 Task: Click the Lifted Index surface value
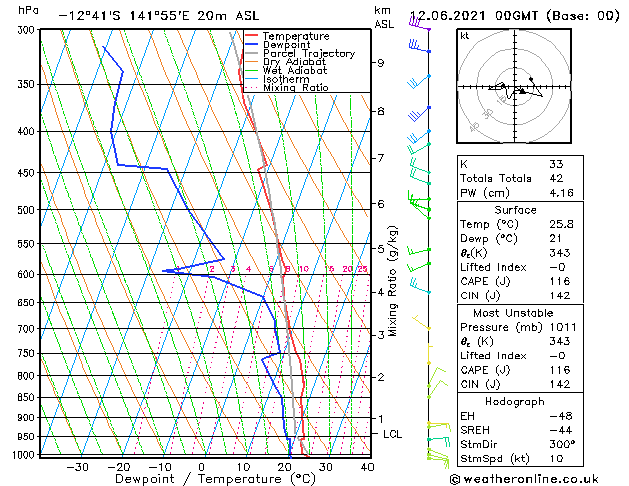557,267
